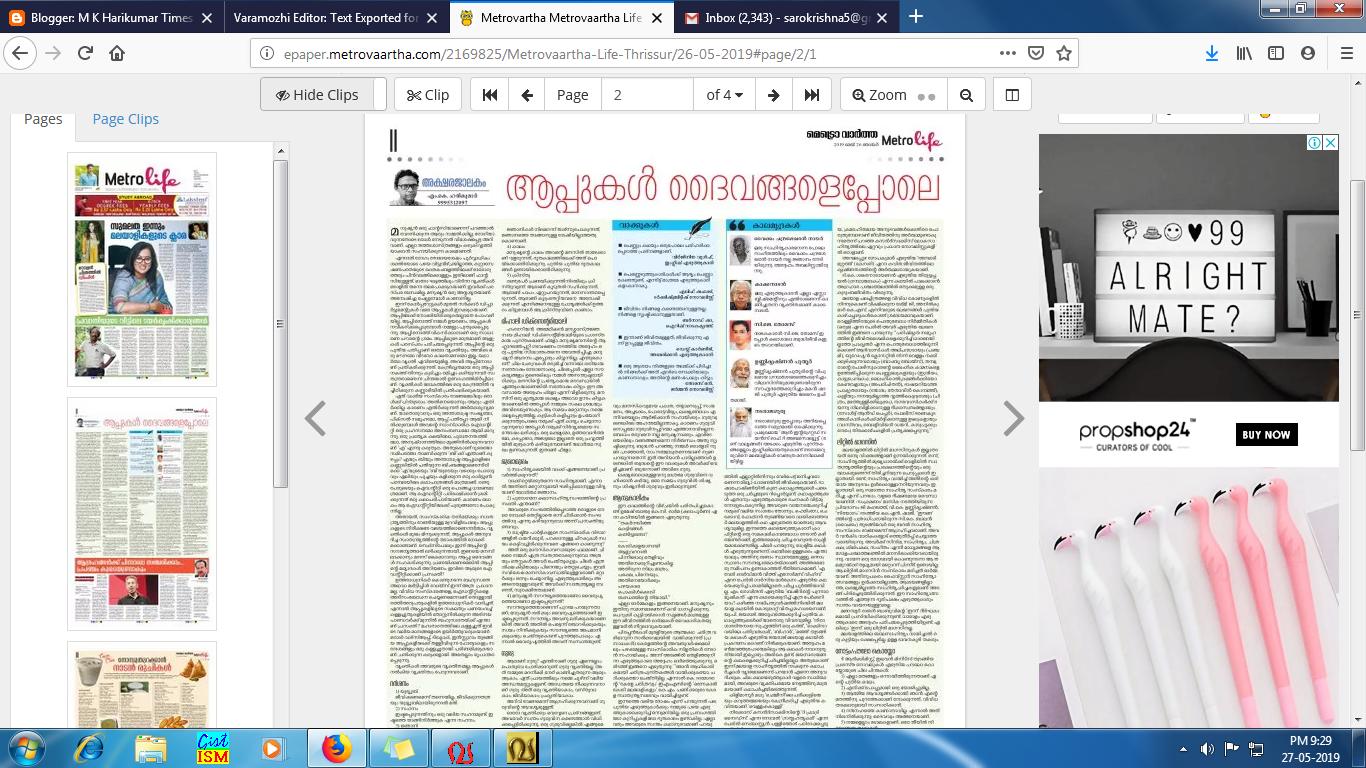Click the Zoom in button
The height and width of the screenshot is (768, 1366).
(879, 95)
